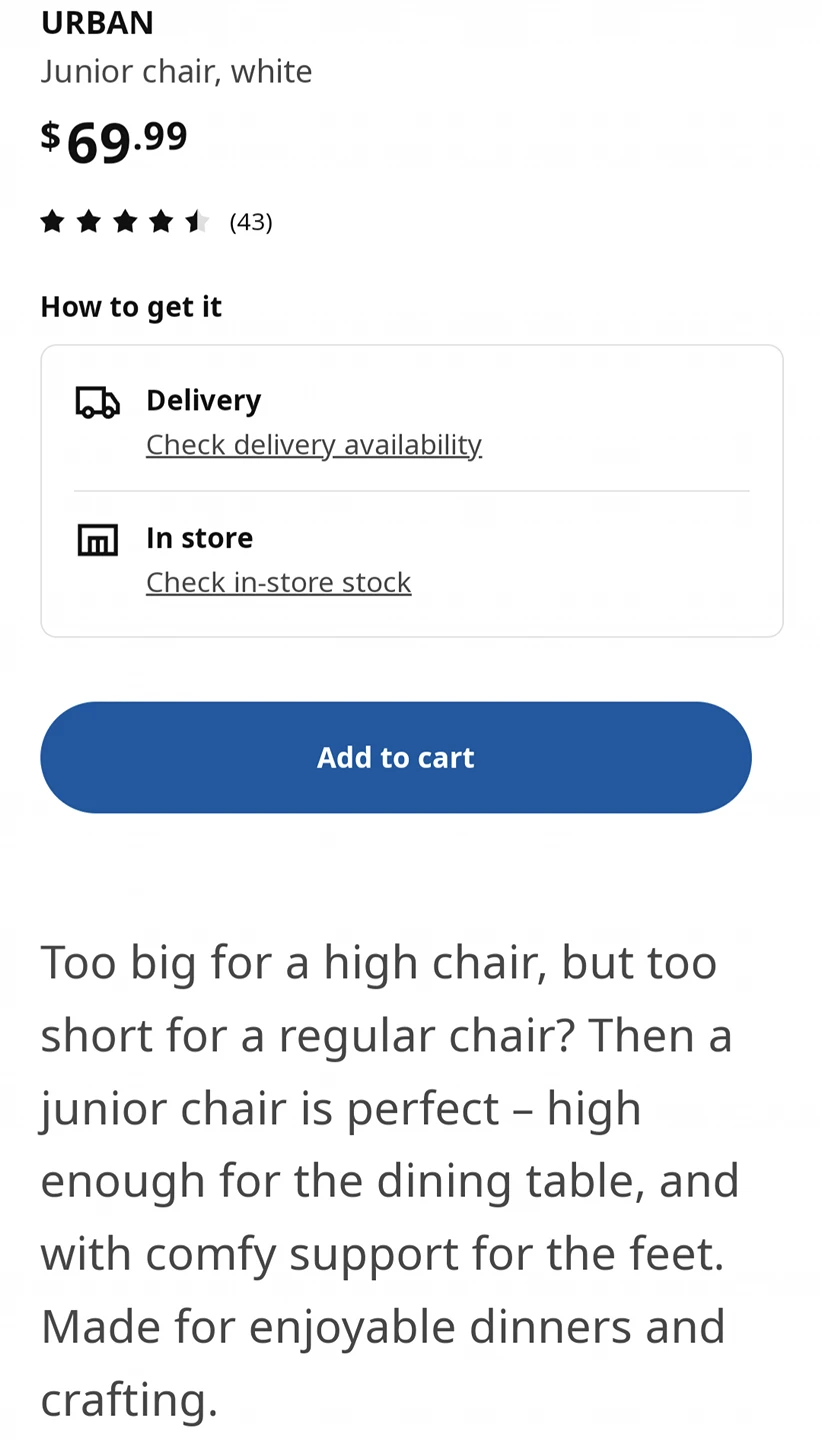The image size is (822, 1440).
Task: Open Check delivery availability link
Action: click(314, 444)
